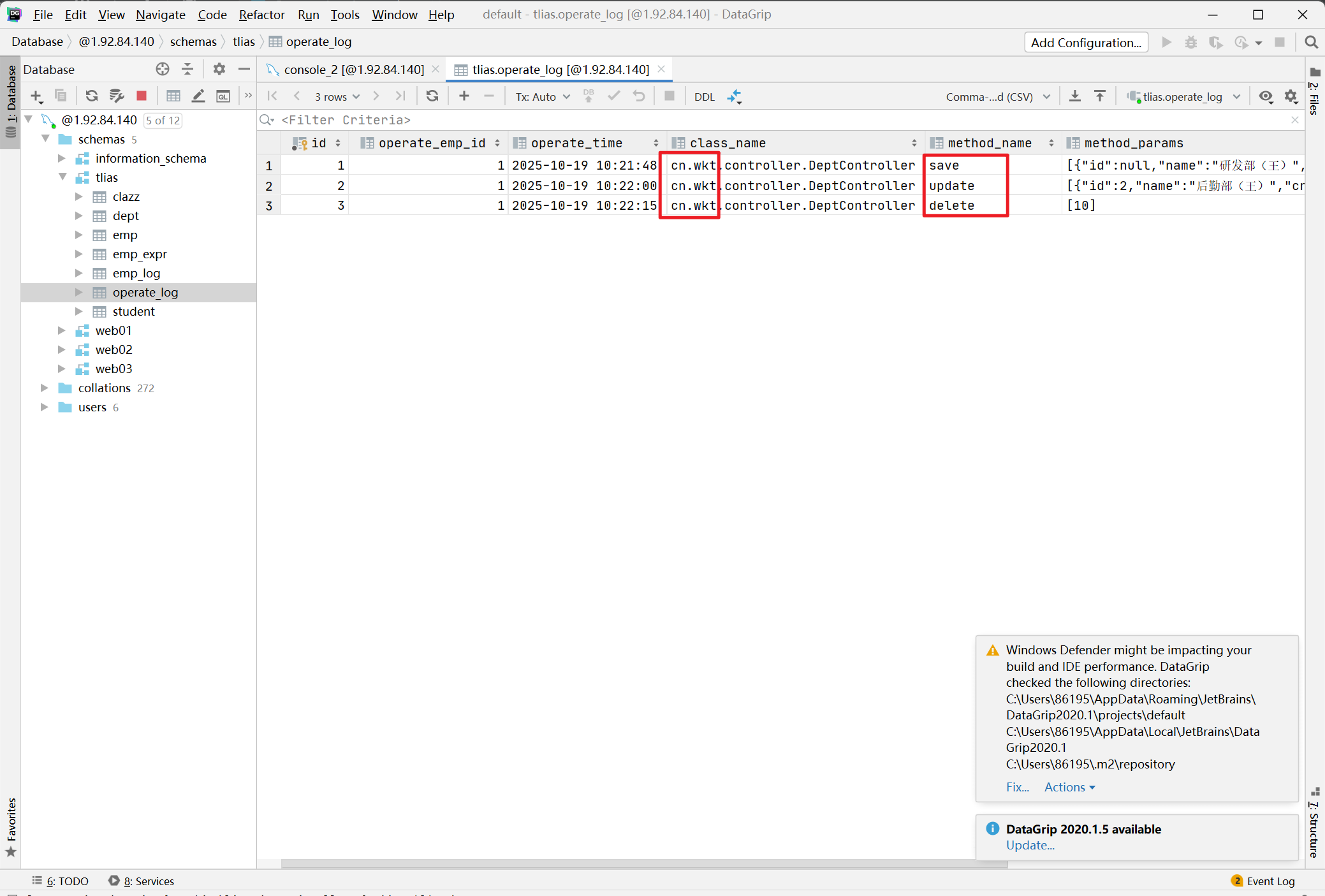Switch to console_2 tab
This screenshot has width=1325, height=896.
point(353,70)
